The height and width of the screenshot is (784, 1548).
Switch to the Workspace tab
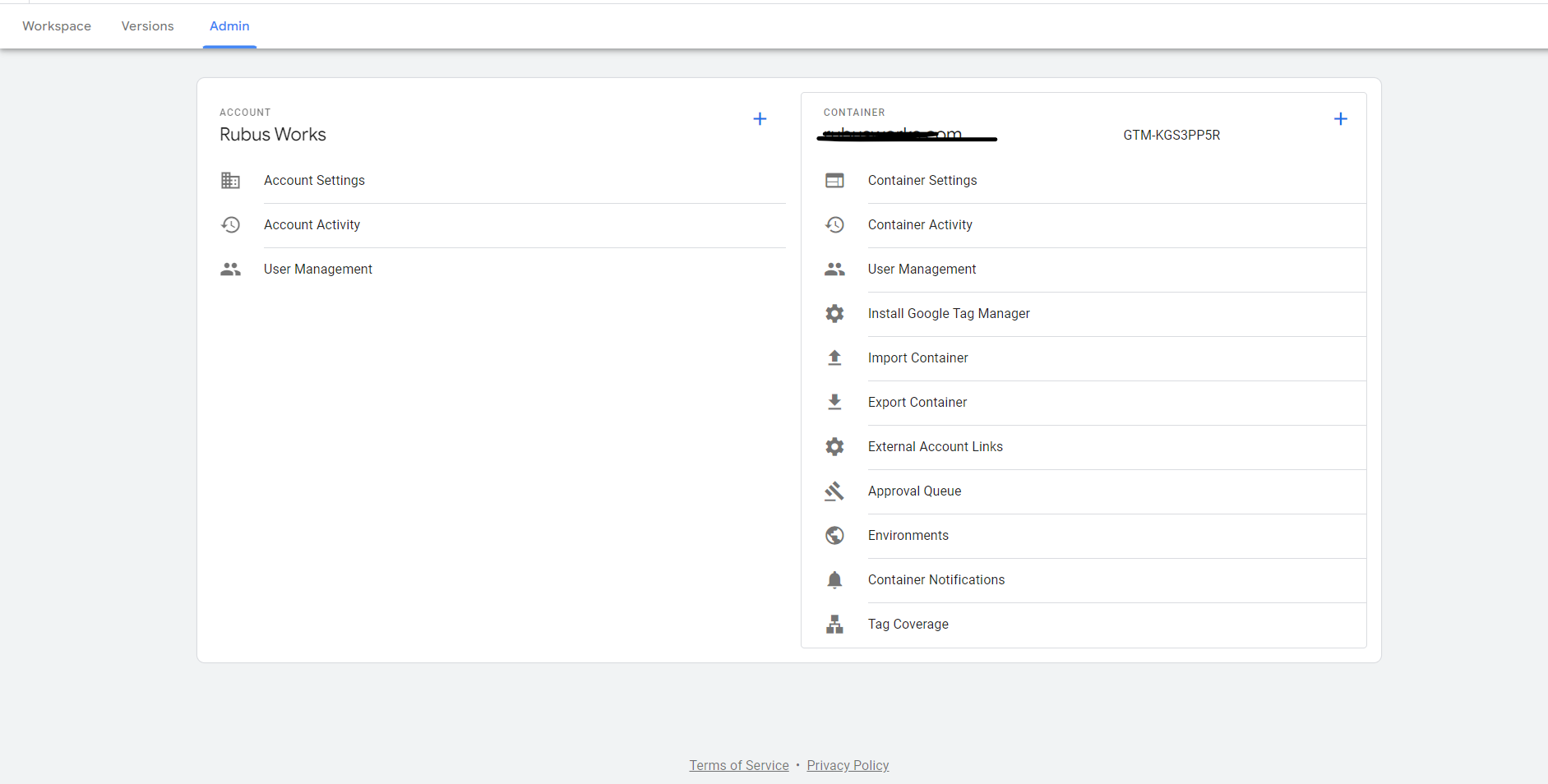click(57, 25)
